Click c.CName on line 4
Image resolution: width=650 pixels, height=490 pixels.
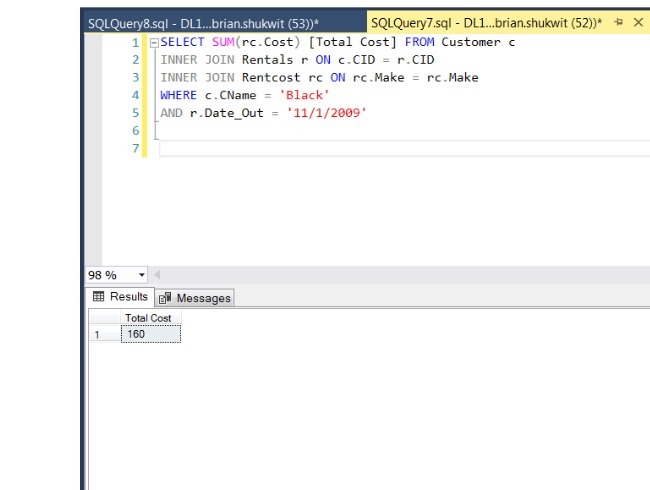tap(230, 95)
